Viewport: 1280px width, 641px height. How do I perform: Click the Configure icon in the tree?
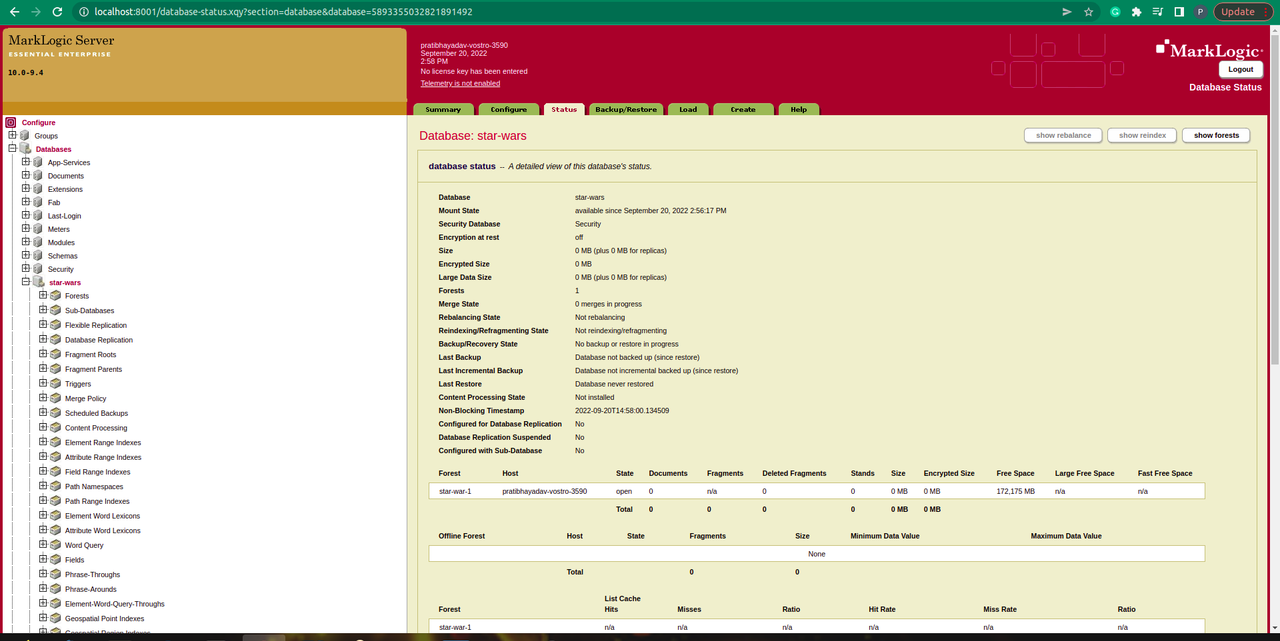(x=11, y=122)
